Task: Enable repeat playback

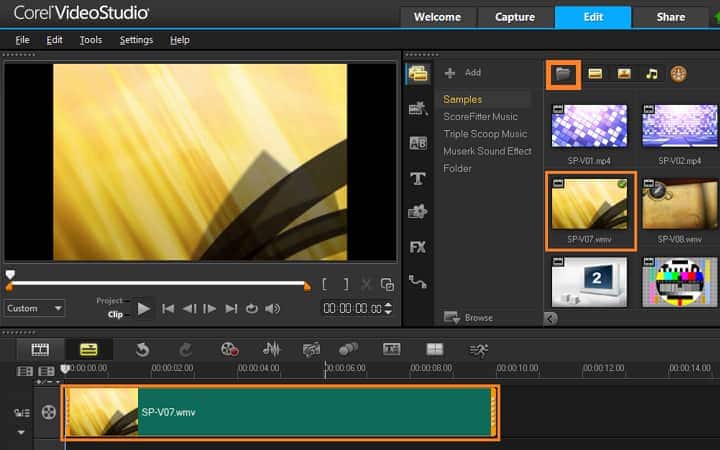Action: [251, 309]
